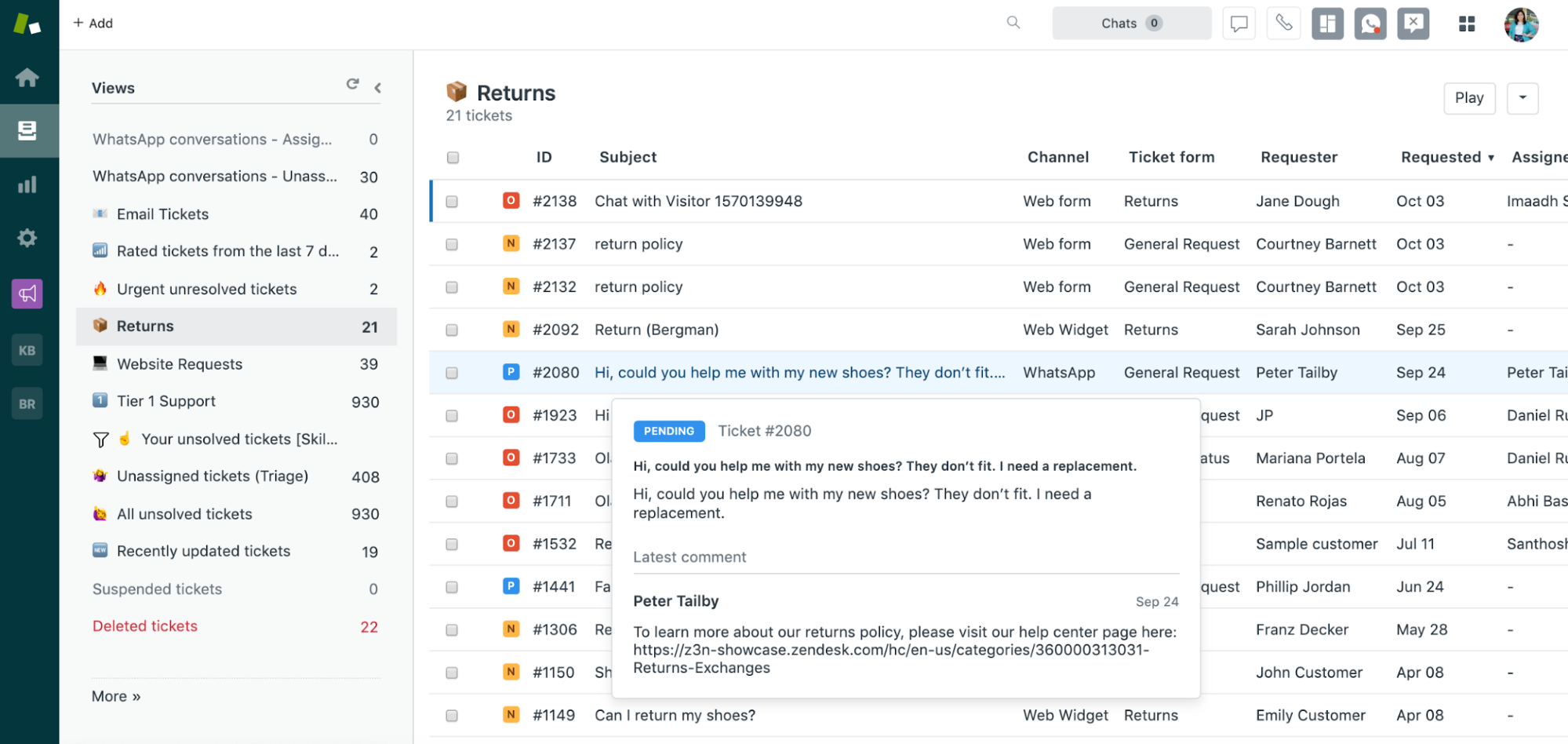Click the Play button

(1469, 98)
